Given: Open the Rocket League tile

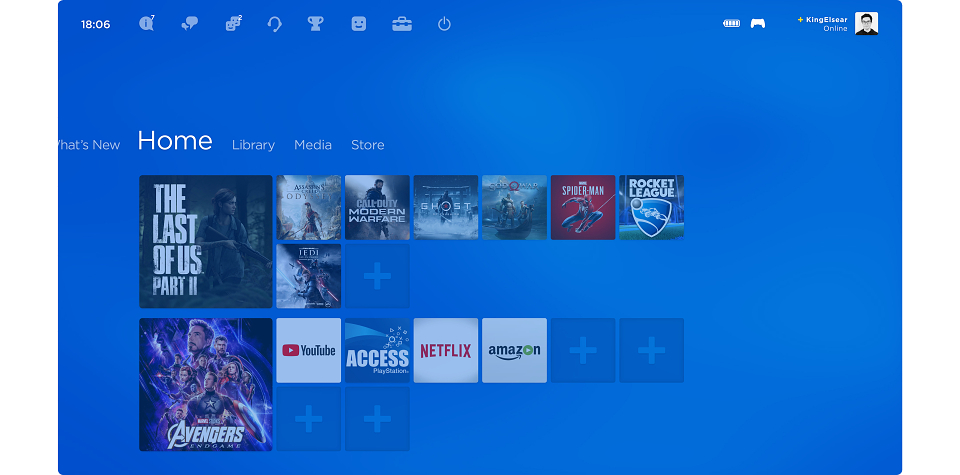Looking at the screenshot, I should tap(651, 208).
